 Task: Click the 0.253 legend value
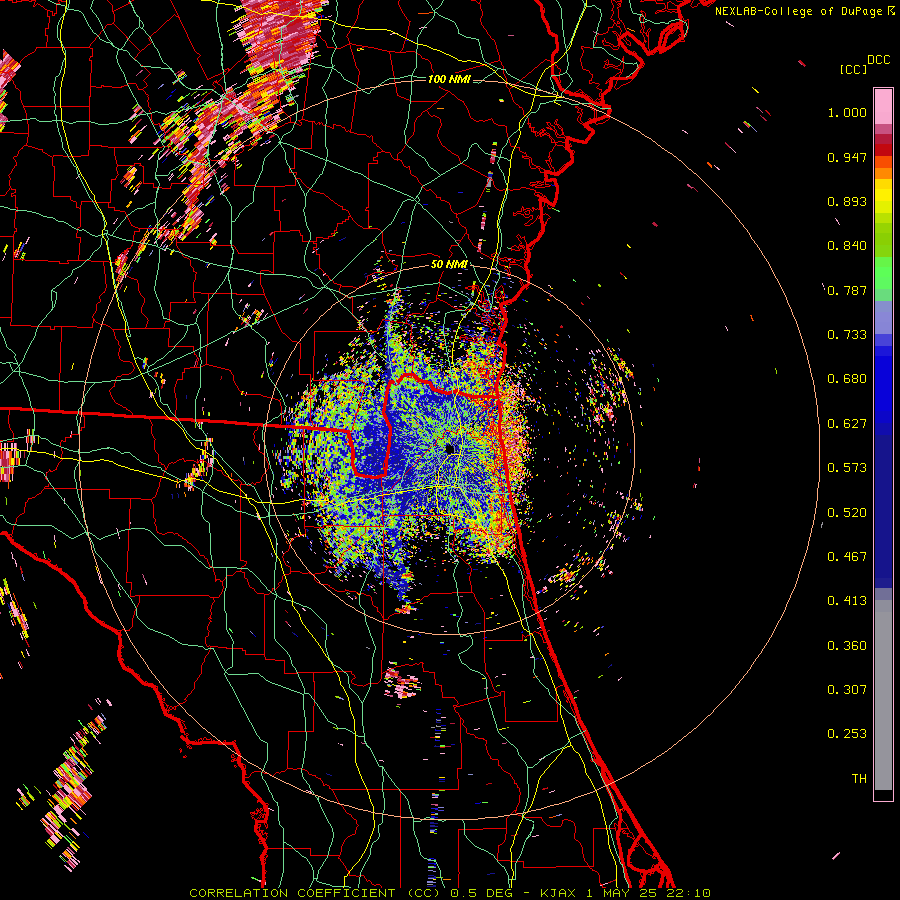click(x=847, y=734)
